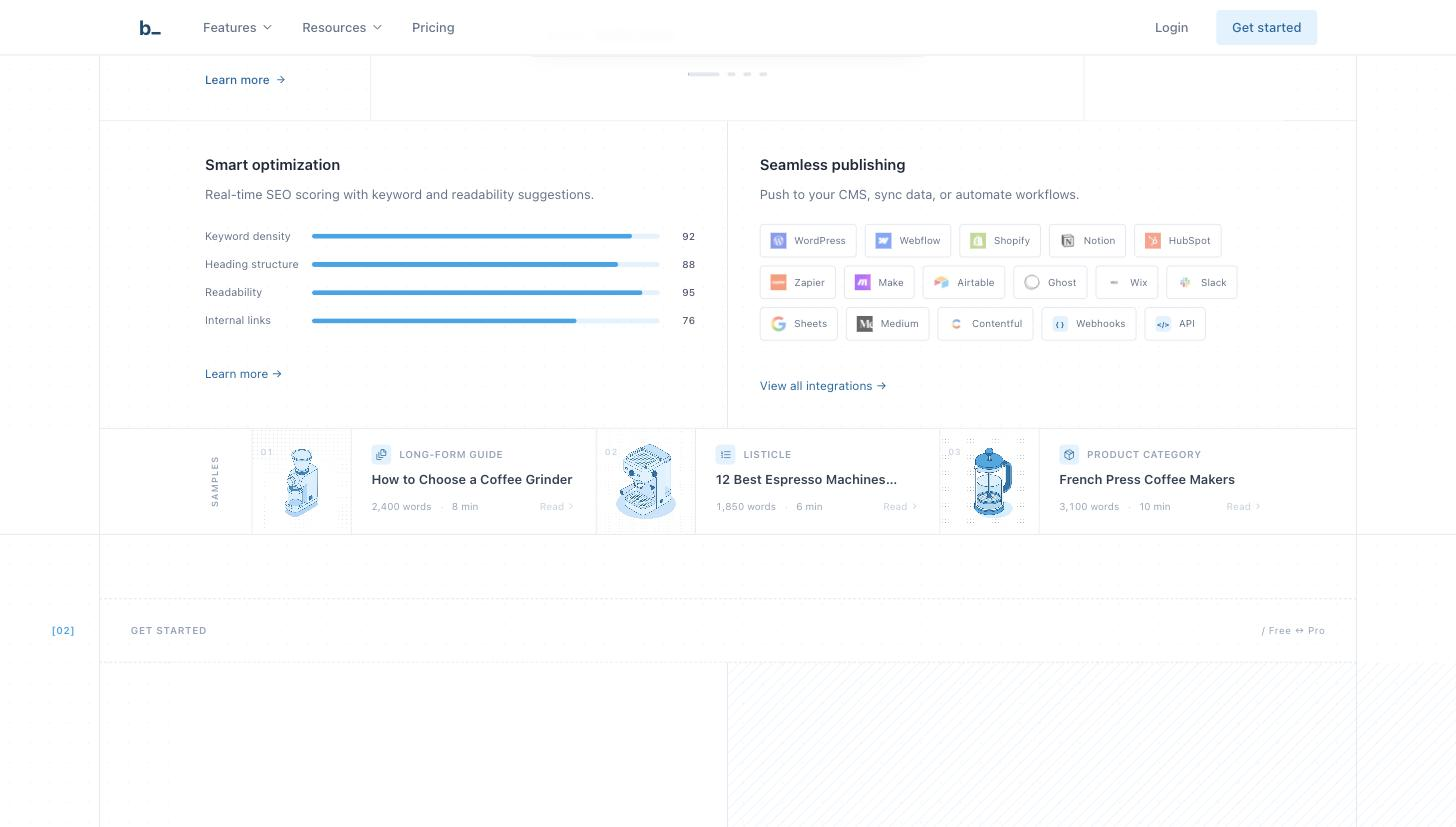Click the b_ logo in the navbar

tap(150, 28)
